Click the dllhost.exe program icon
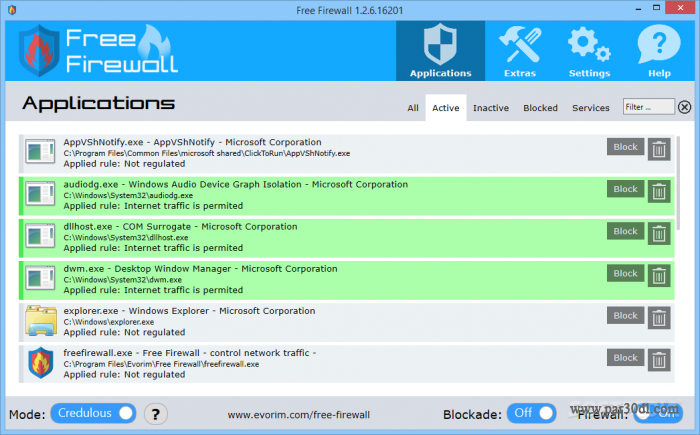Screen dimensions: 700x435 point(40,236)
